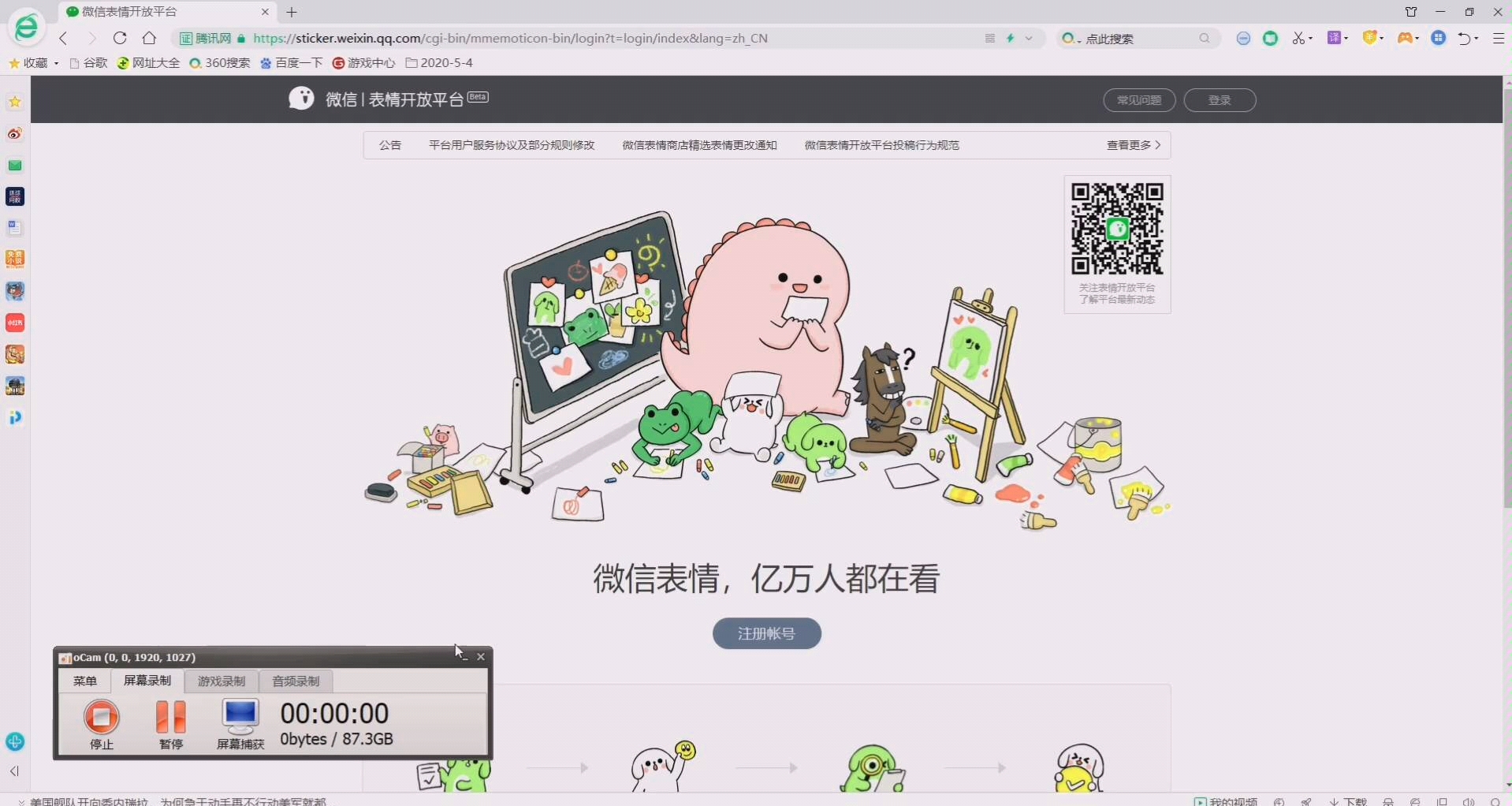Click the 注册帐号 register button
The width and height of the screenshot is (1512, 806).
pos(767,633)
